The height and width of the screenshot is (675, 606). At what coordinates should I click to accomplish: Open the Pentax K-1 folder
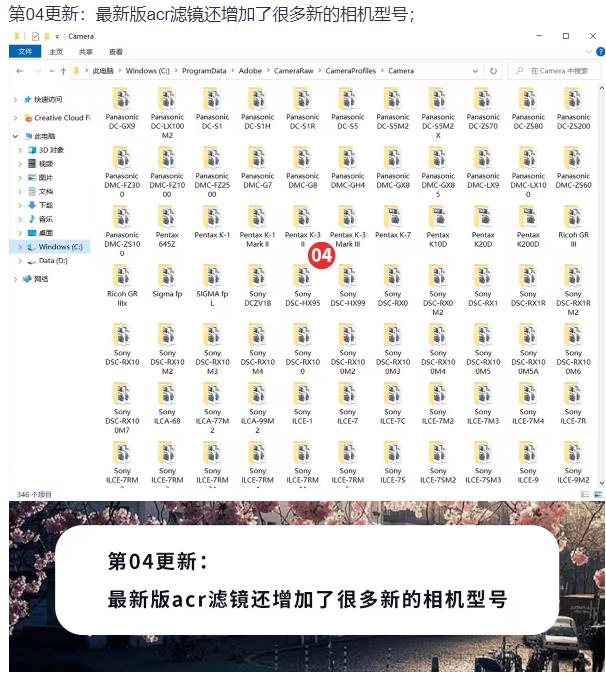(212, 222)
